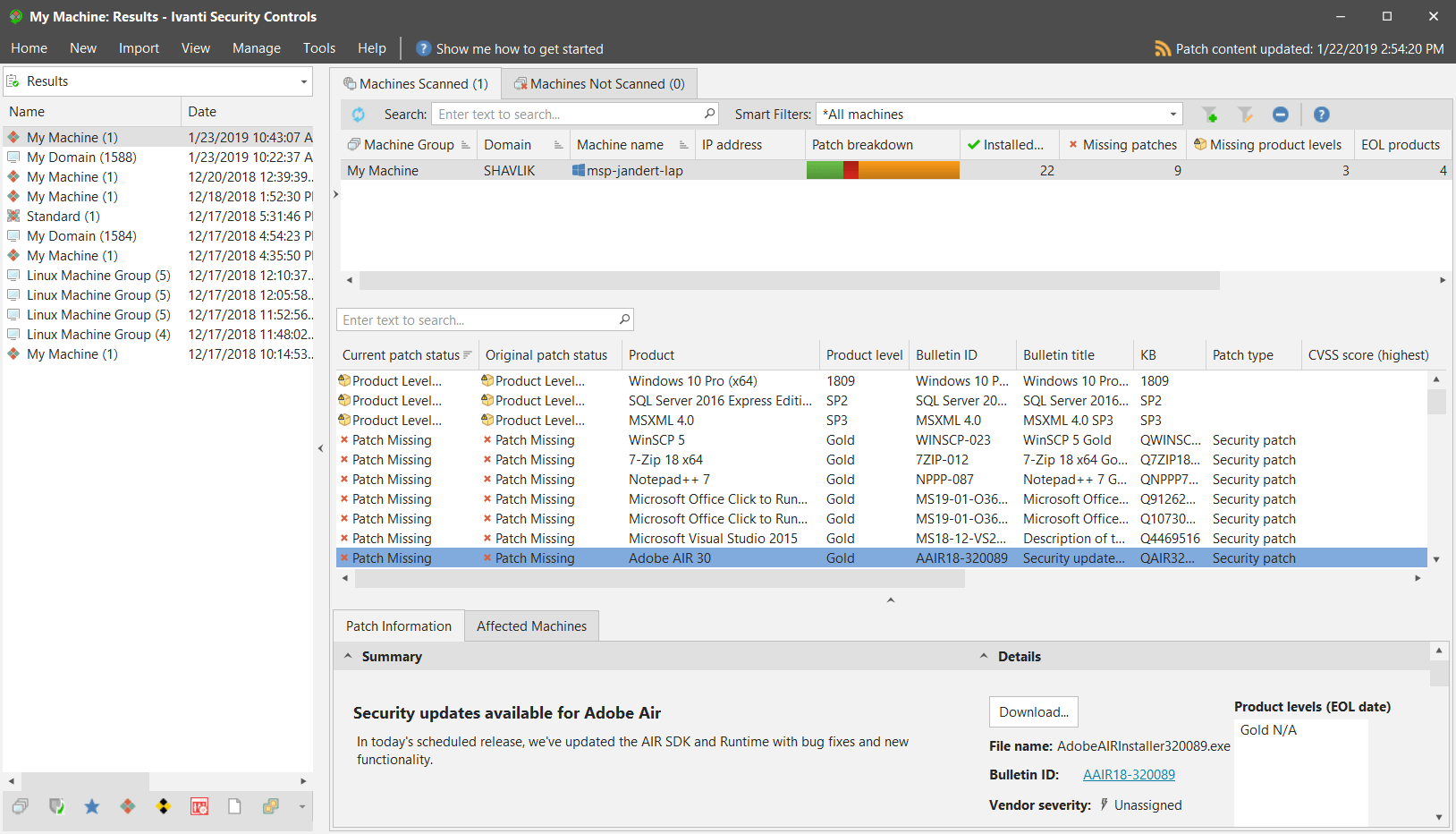This screenshot has width=1456, height=834.
Task: Collapse the Details section
Action: click(x=984, y=656)
